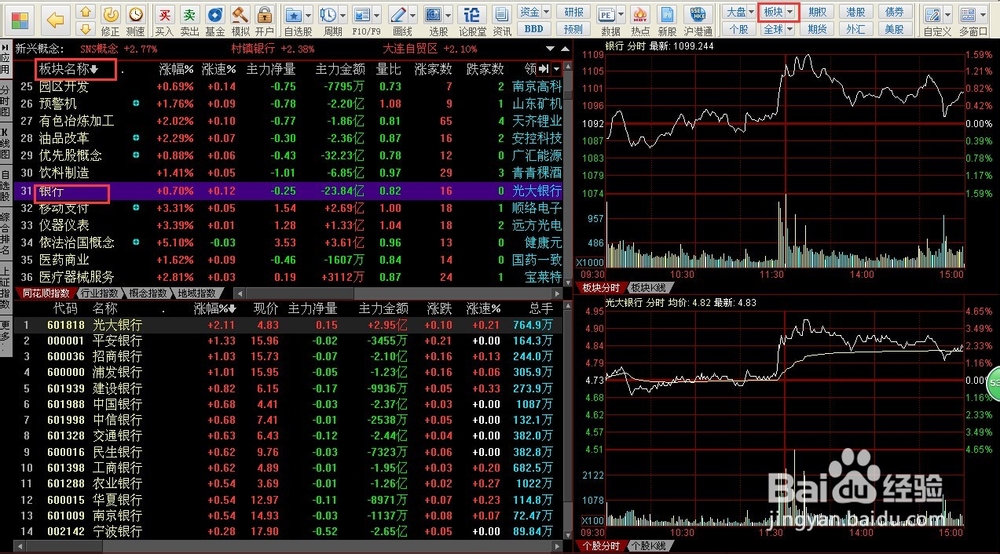Image resolution: width=1000 pixels, height=554 pixels.
Task: Go back with the yellow left arrow
Action: tap(55, 20)
